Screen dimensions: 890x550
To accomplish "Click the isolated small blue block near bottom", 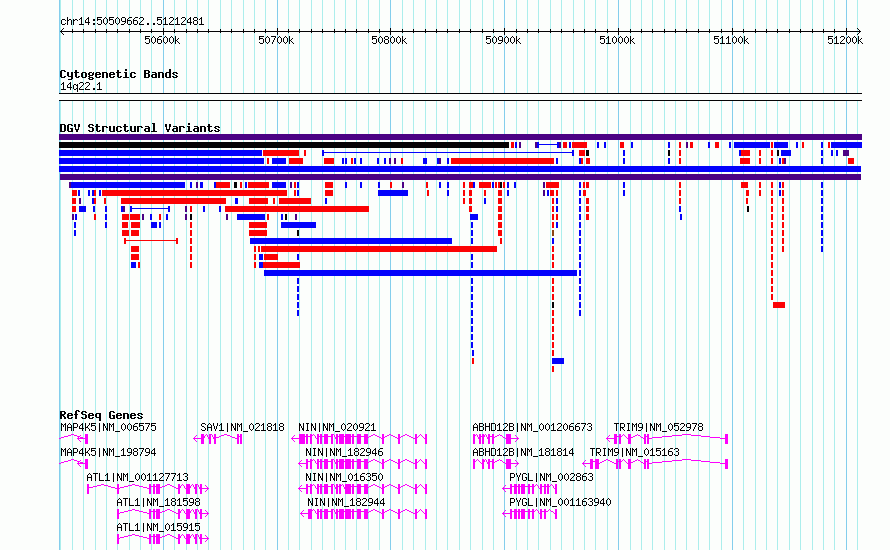I will [x=558, y=361].
